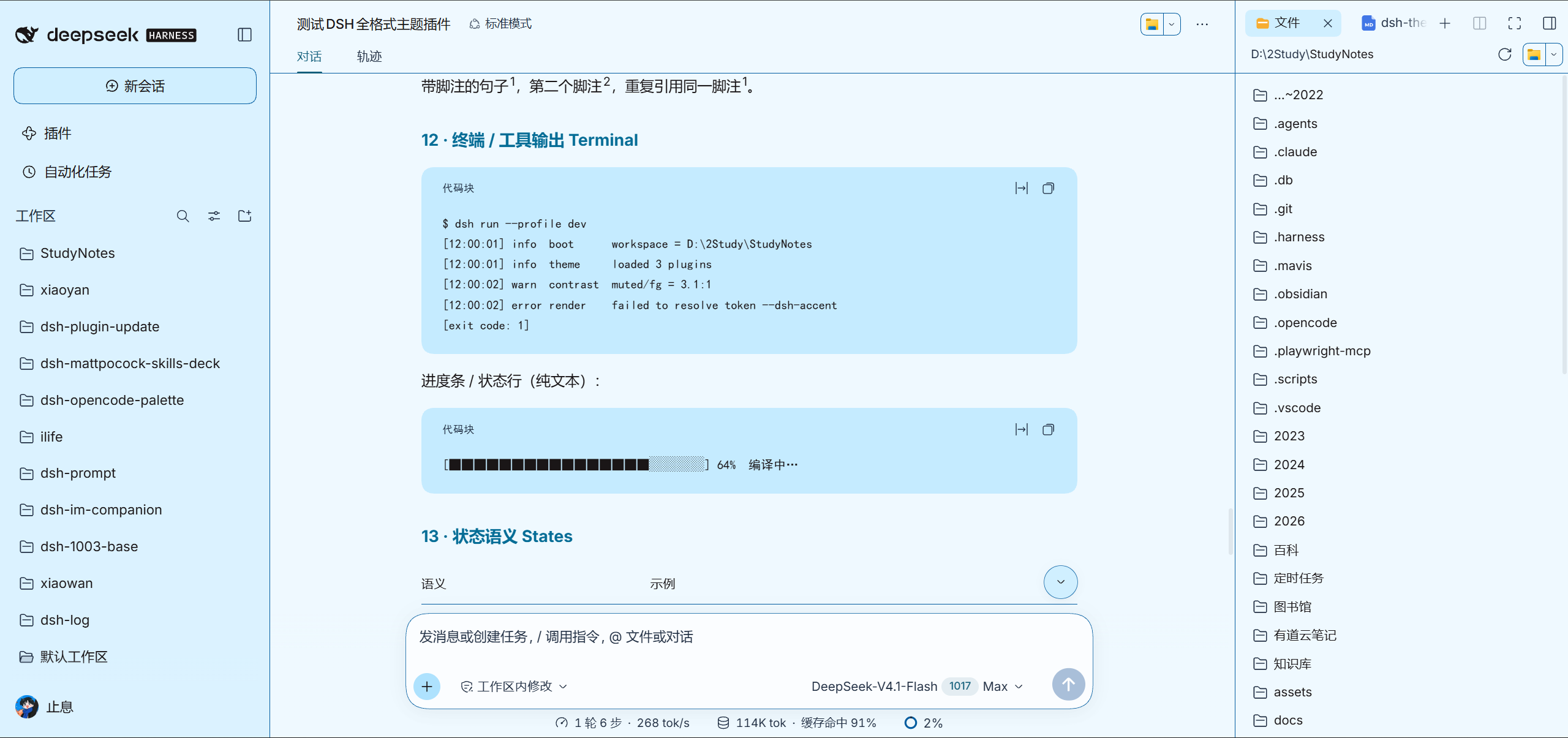Open user profile 止息

44,707
